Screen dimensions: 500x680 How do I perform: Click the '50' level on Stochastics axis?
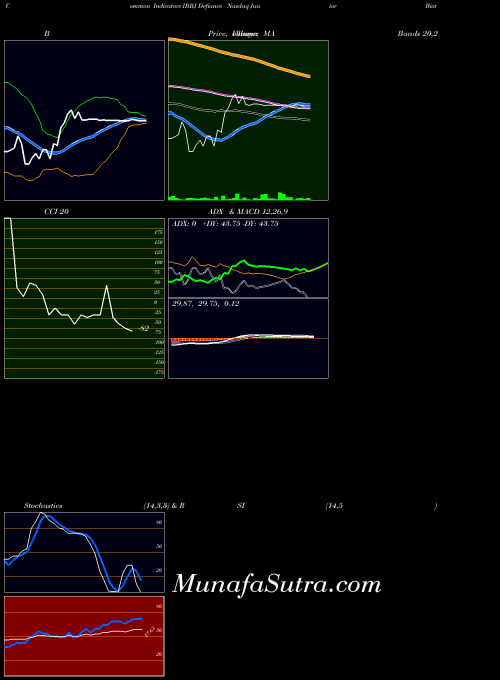pos(159,546)
